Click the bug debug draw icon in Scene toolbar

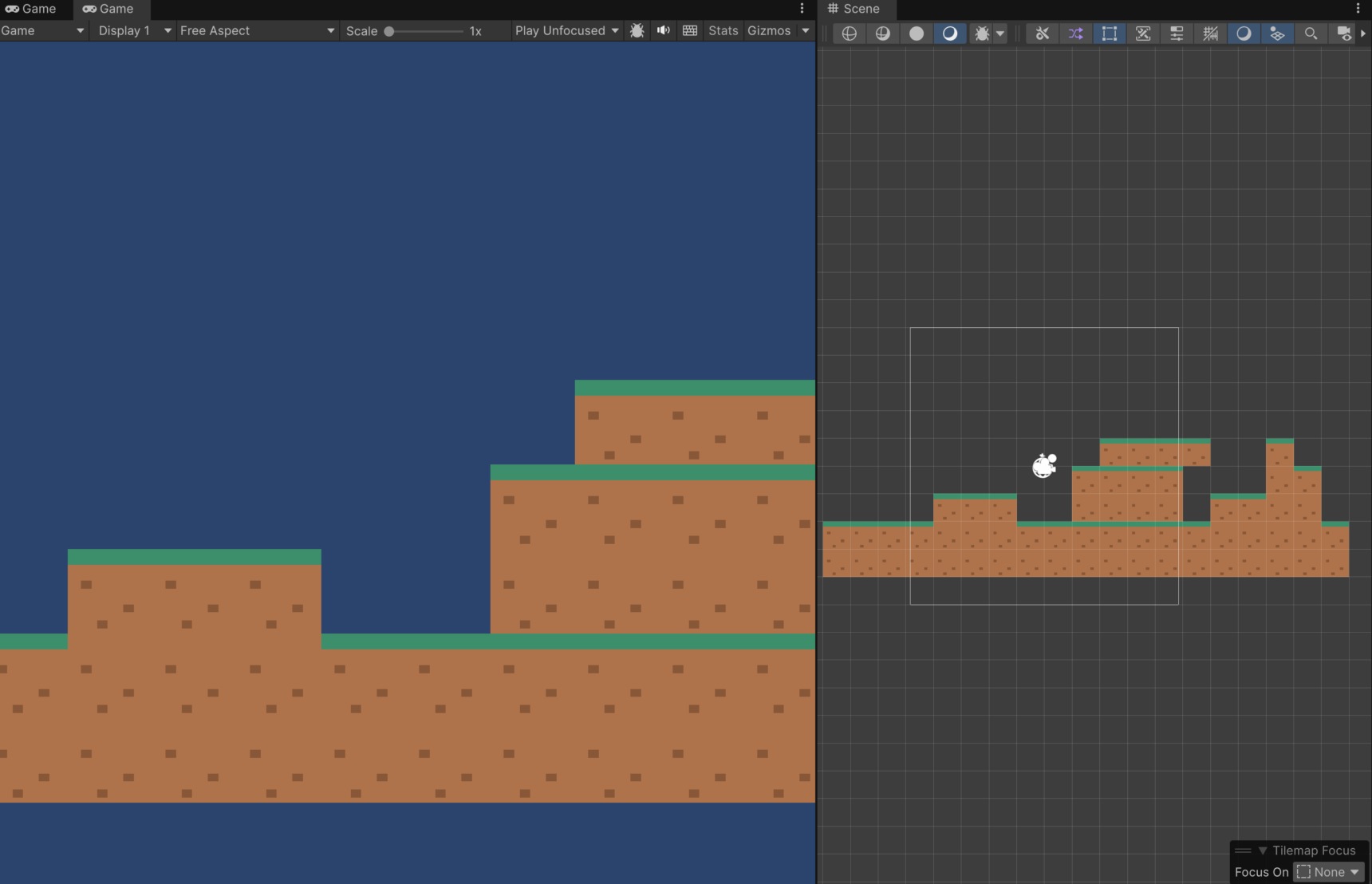[x=982, y=34]
